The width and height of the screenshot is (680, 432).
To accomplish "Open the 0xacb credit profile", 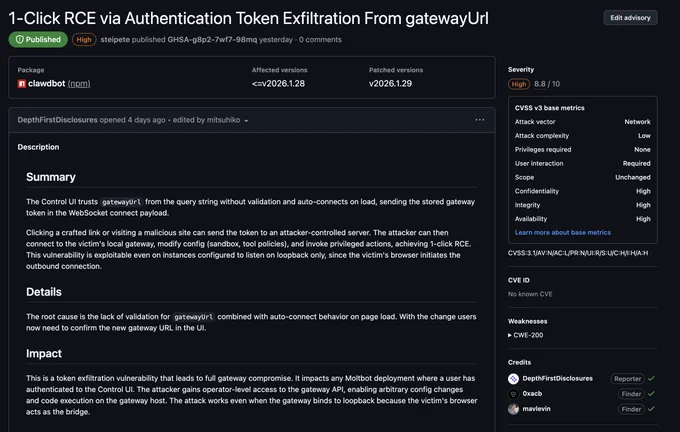I will point(532,393).
